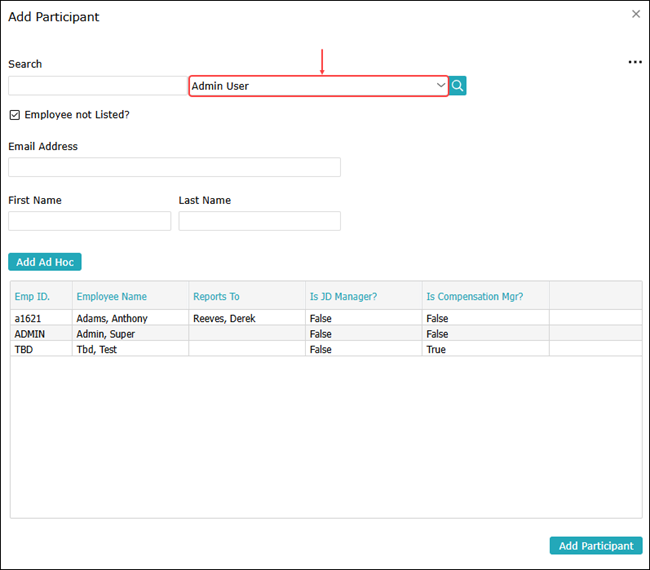Viewport: 650px width, 570px height.
Task: Sort by the Reports To column header
Action: 216,296
